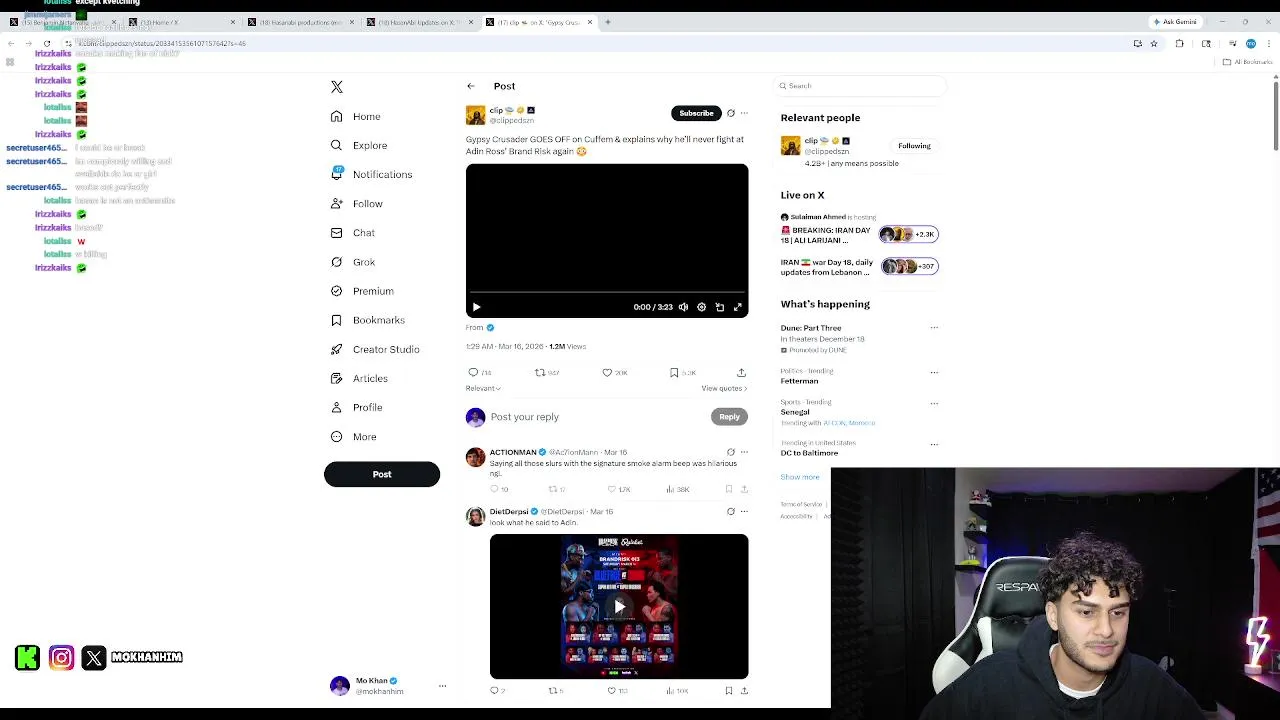The image size is (1280, 720).
Task: Open options for DC to Baltimore trend
Action: coord(934,444)
